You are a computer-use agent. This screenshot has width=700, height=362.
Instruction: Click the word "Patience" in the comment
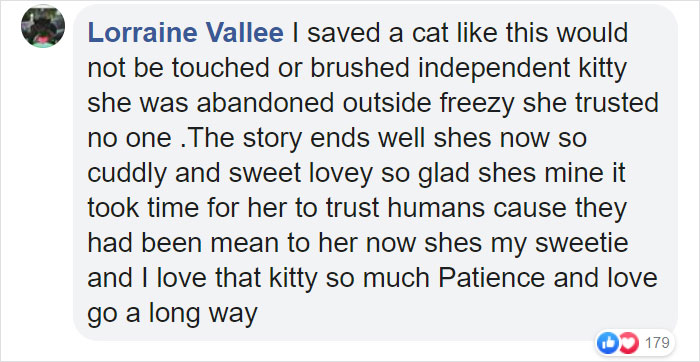coord(492,278)
